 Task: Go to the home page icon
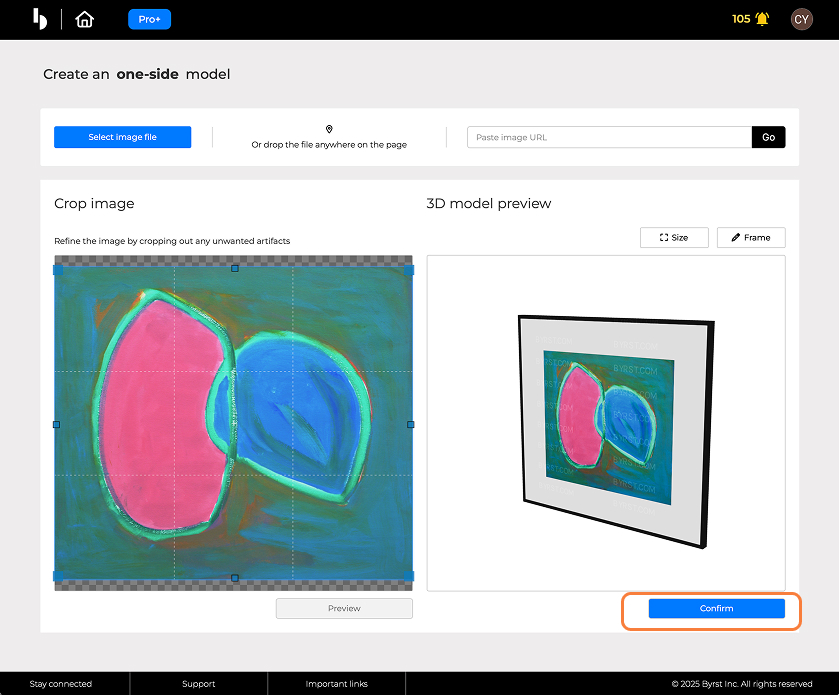(x=85, y=20)
